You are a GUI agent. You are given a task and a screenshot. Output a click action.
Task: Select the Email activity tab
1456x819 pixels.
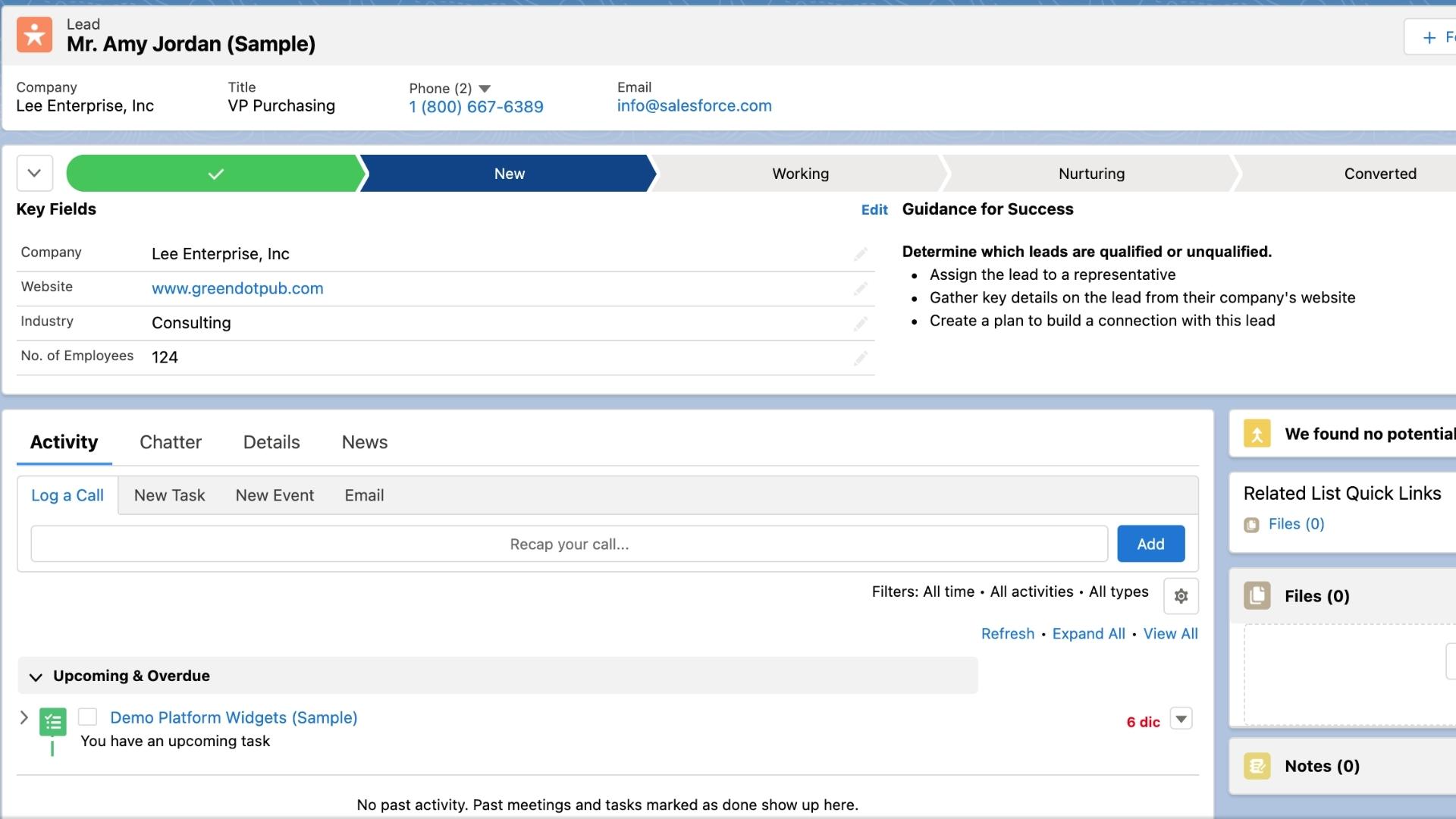pyautogui.click(x=364, y=495)
